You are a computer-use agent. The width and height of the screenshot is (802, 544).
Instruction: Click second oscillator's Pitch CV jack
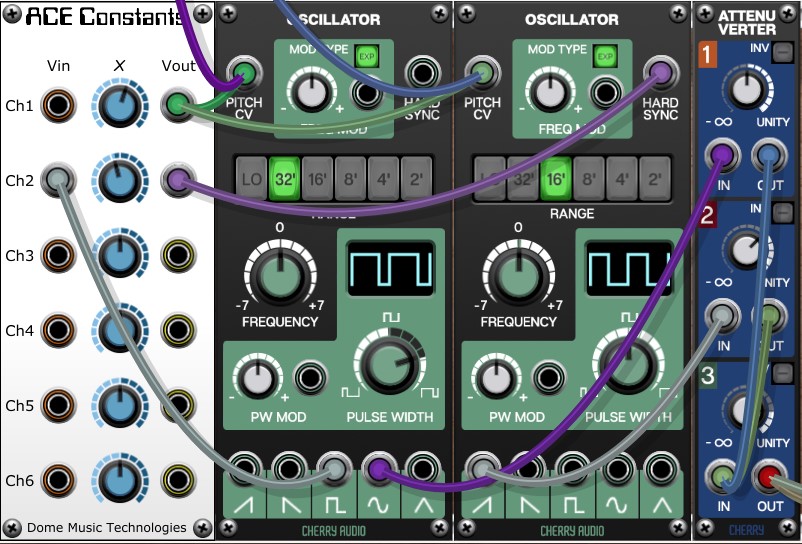(x=482, y=73)
